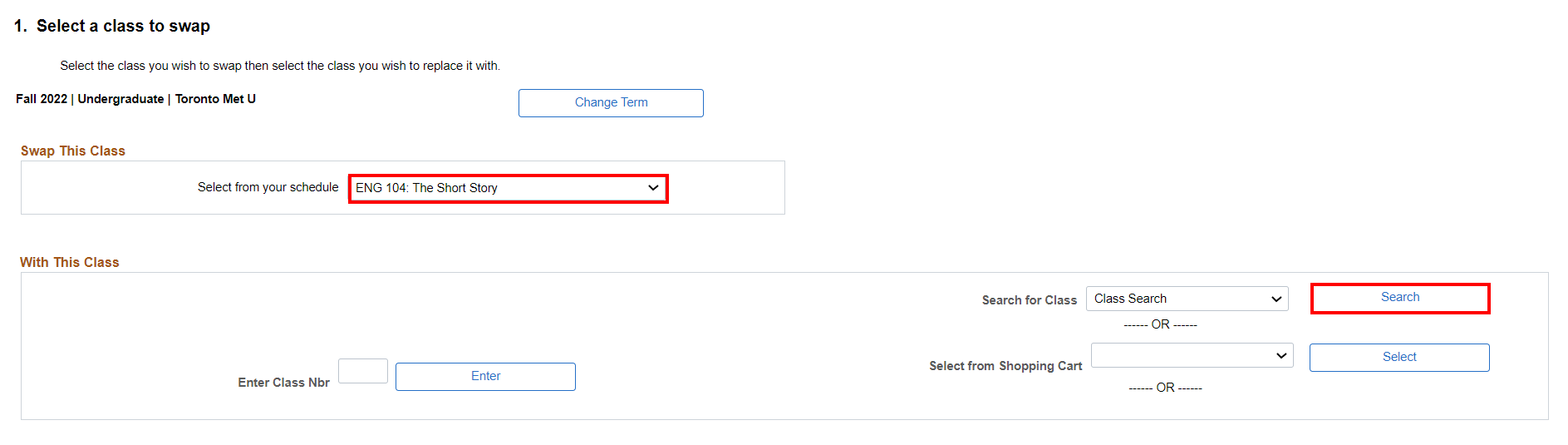Click the Select button for shopping cart
Screen dimensions: 1568x445
coord(1398,357)
